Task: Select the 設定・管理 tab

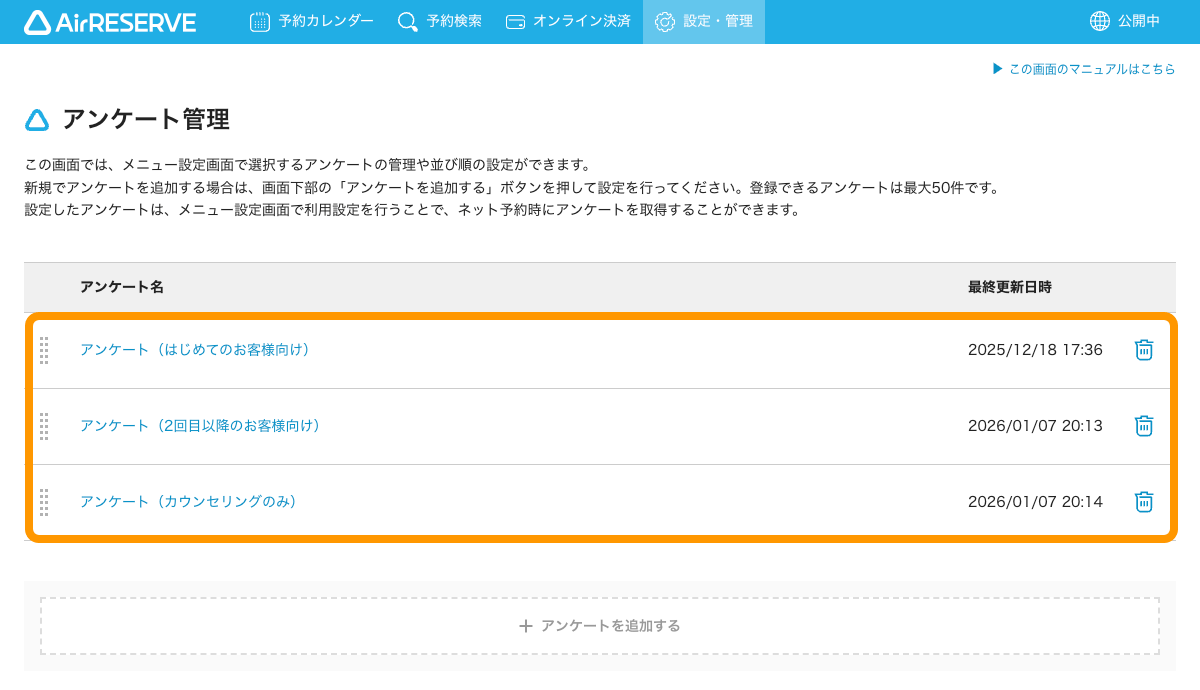Action: point(704,21)
